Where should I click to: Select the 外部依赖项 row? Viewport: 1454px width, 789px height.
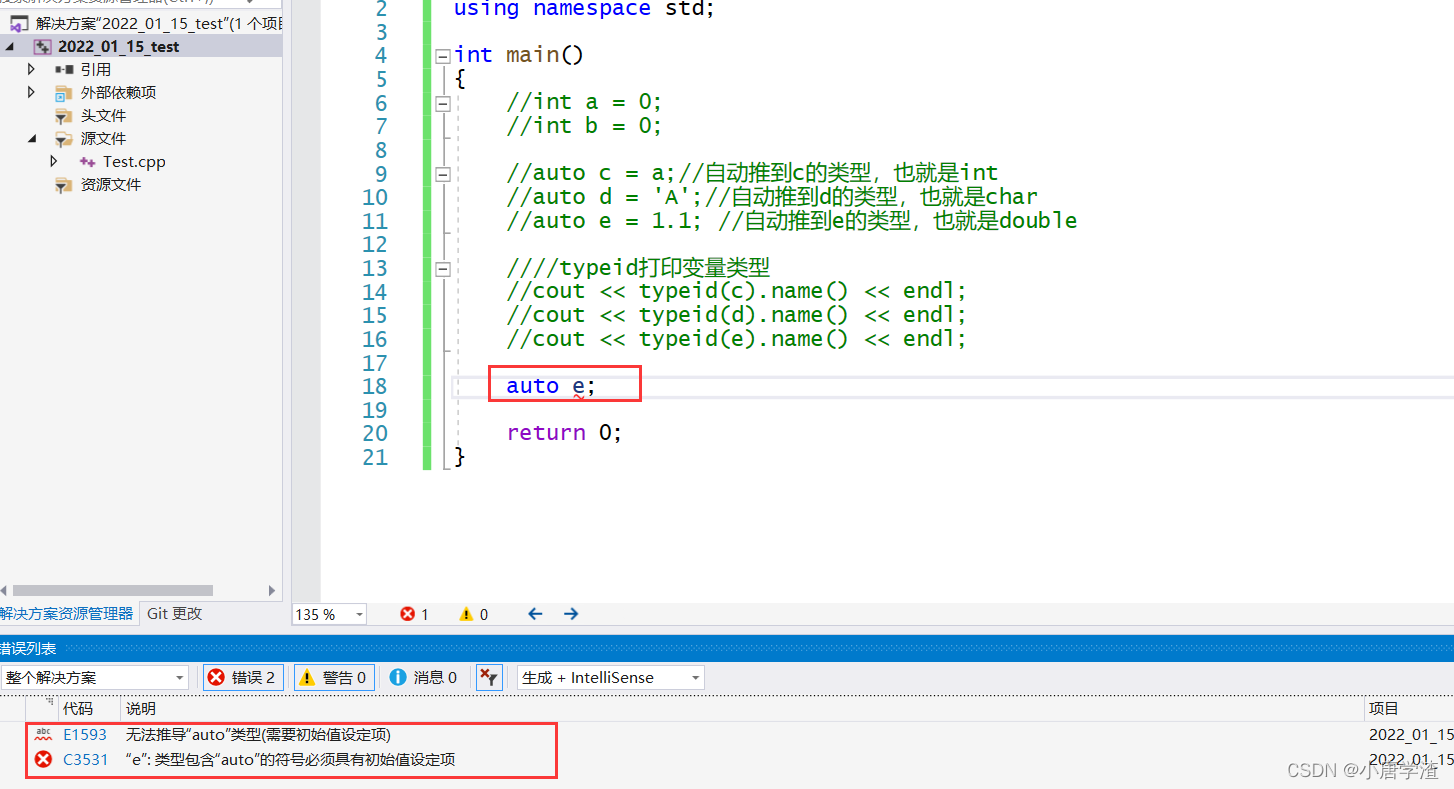point(118,93)
